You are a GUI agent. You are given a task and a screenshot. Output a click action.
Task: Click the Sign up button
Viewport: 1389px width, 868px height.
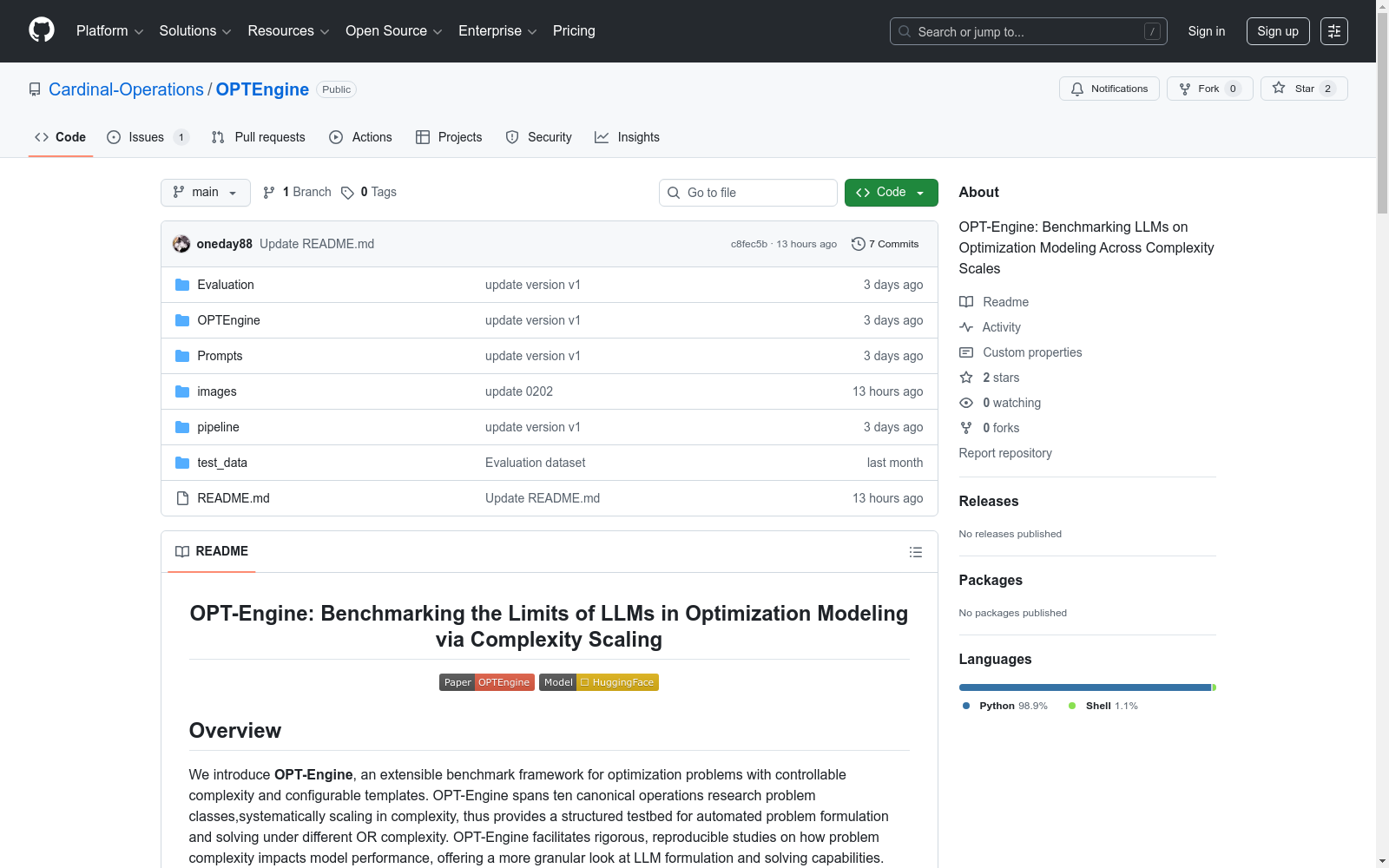(x=1278, y=31)
